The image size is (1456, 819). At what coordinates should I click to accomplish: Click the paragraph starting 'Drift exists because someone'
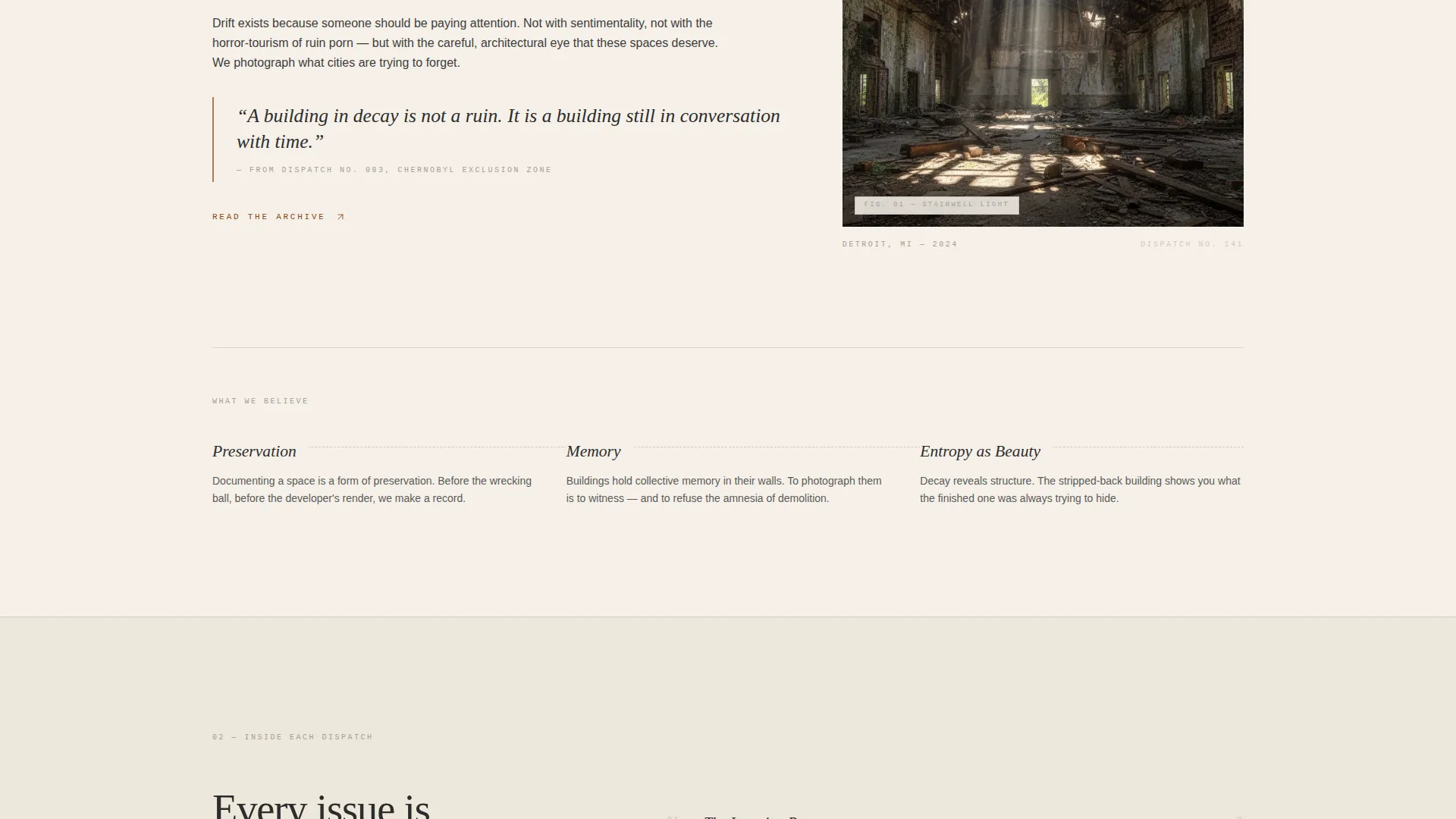click(x=465, y=43)
